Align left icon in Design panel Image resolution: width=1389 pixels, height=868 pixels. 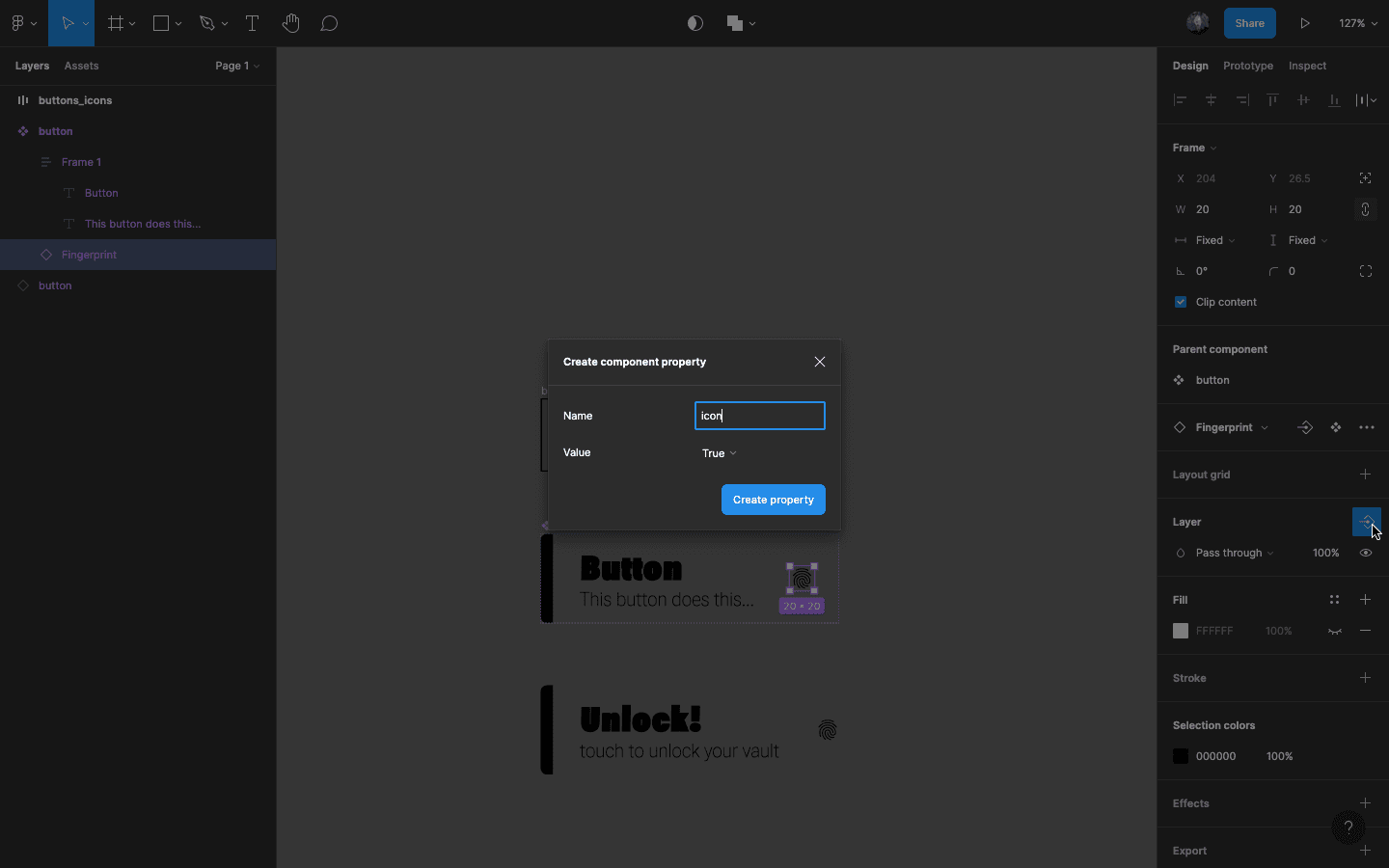[x=1180, y=99]
